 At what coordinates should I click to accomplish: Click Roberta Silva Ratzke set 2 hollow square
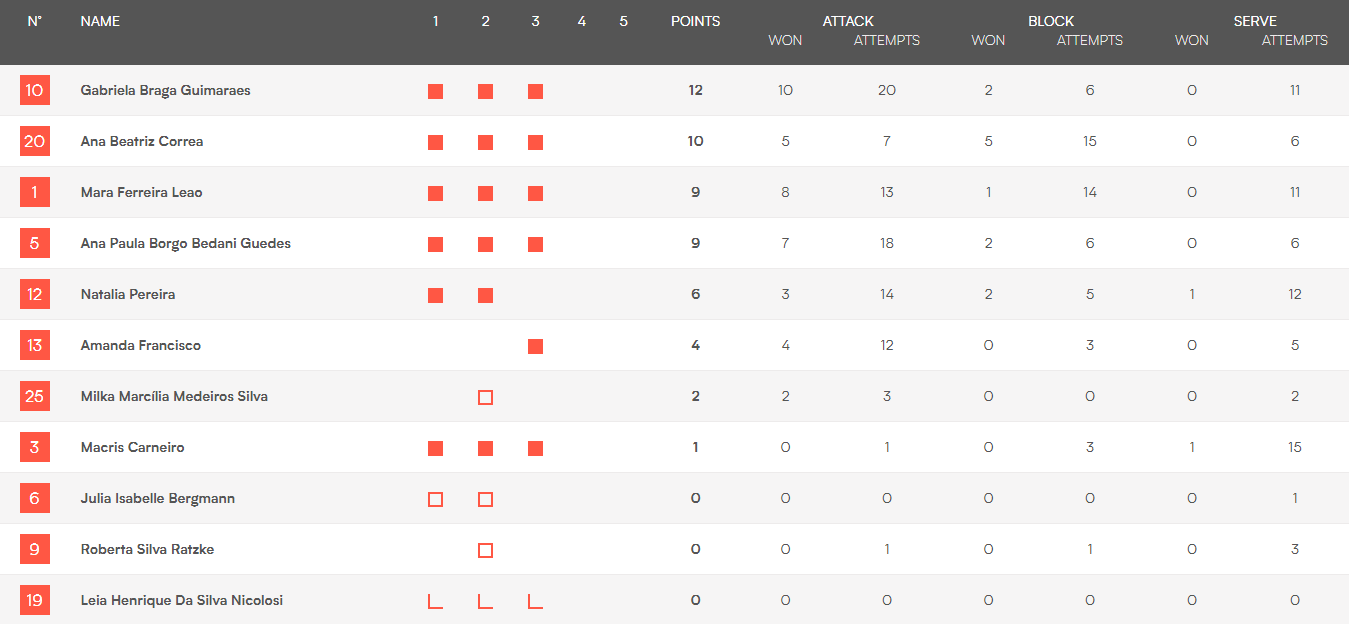(x=485, y=551)
